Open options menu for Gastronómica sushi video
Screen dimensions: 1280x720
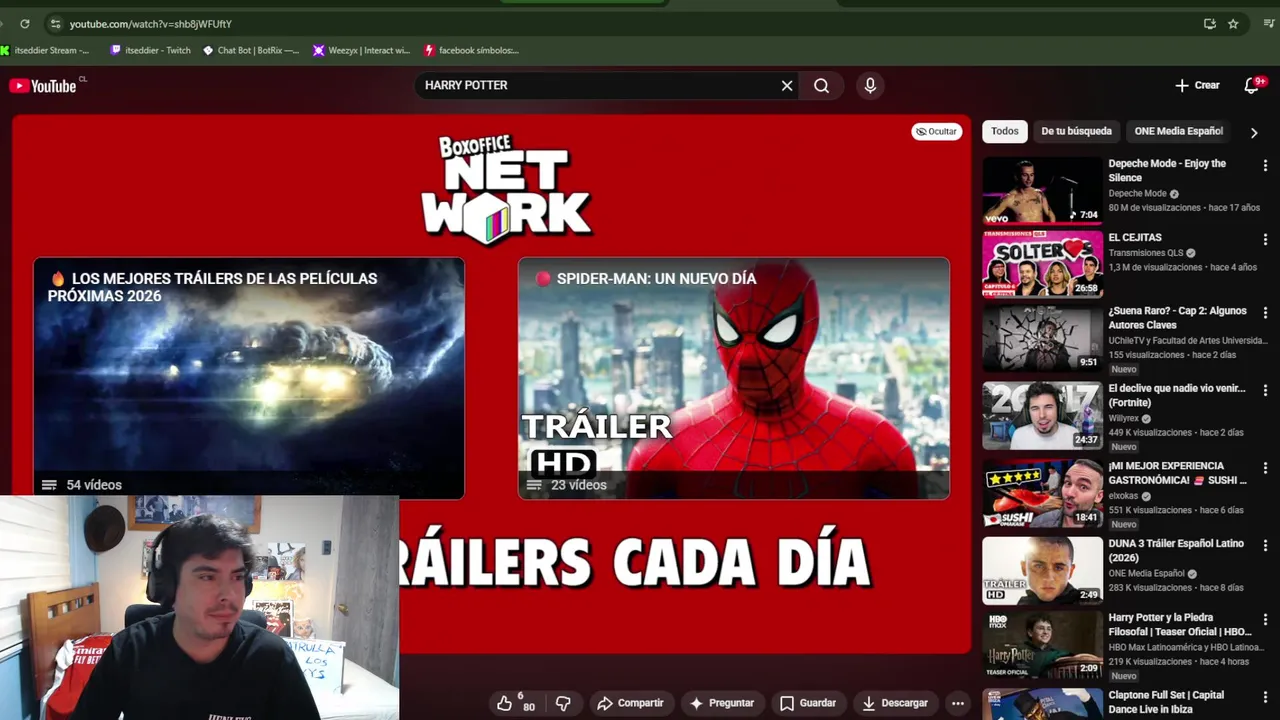coord(1265,468)
